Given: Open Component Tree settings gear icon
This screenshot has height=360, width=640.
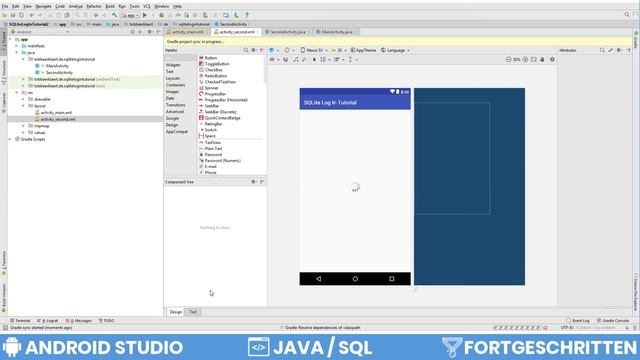Looking at the screenshot, I should click(x=254, y=182).
